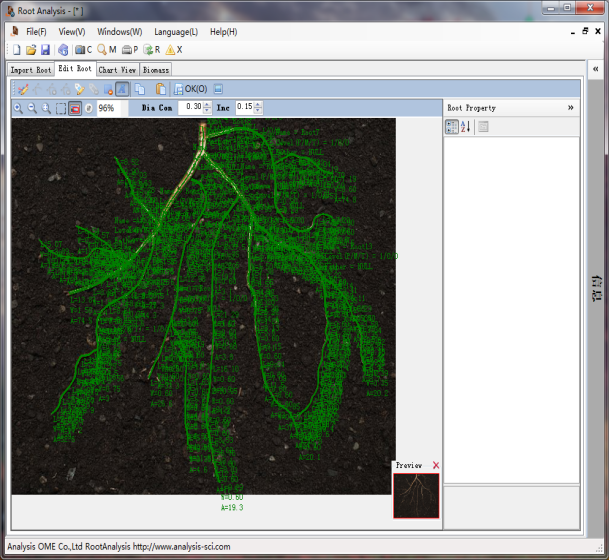This screenshot has height=560, width=609.
Task: Increase the Dia Con spinner value
Action: click(209, 104)
